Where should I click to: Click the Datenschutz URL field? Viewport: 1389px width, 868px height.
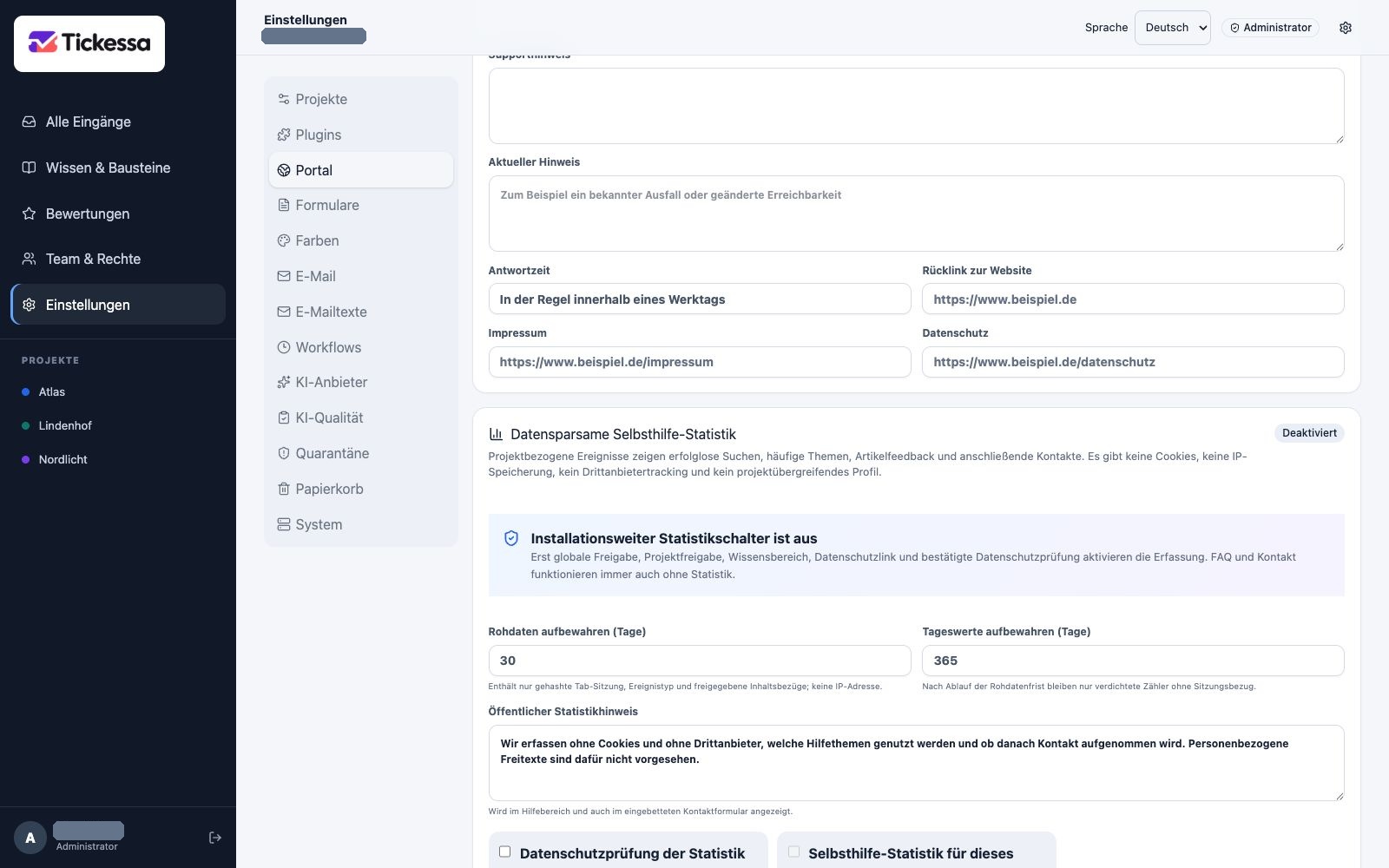tap(1133, 362)
